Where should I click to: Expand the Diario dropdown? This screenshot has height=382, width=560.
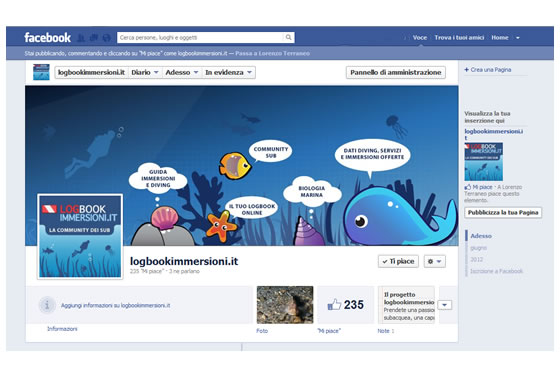coord(144,72)
